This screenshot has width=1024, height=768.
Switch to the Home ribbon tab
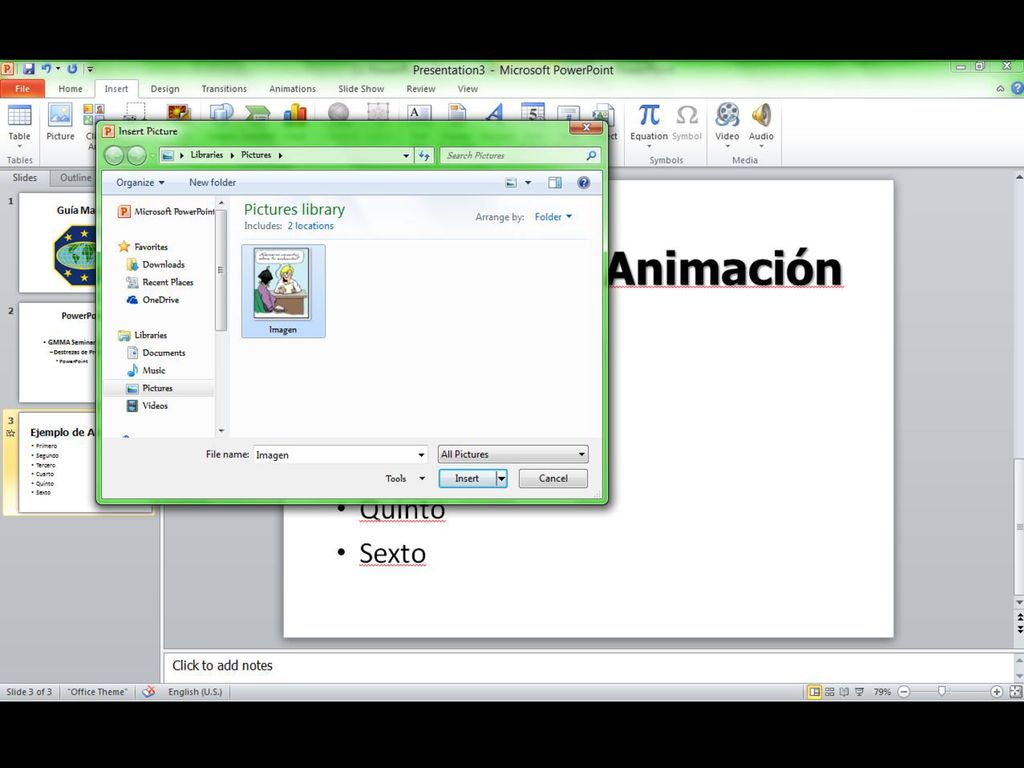[70, 89]
